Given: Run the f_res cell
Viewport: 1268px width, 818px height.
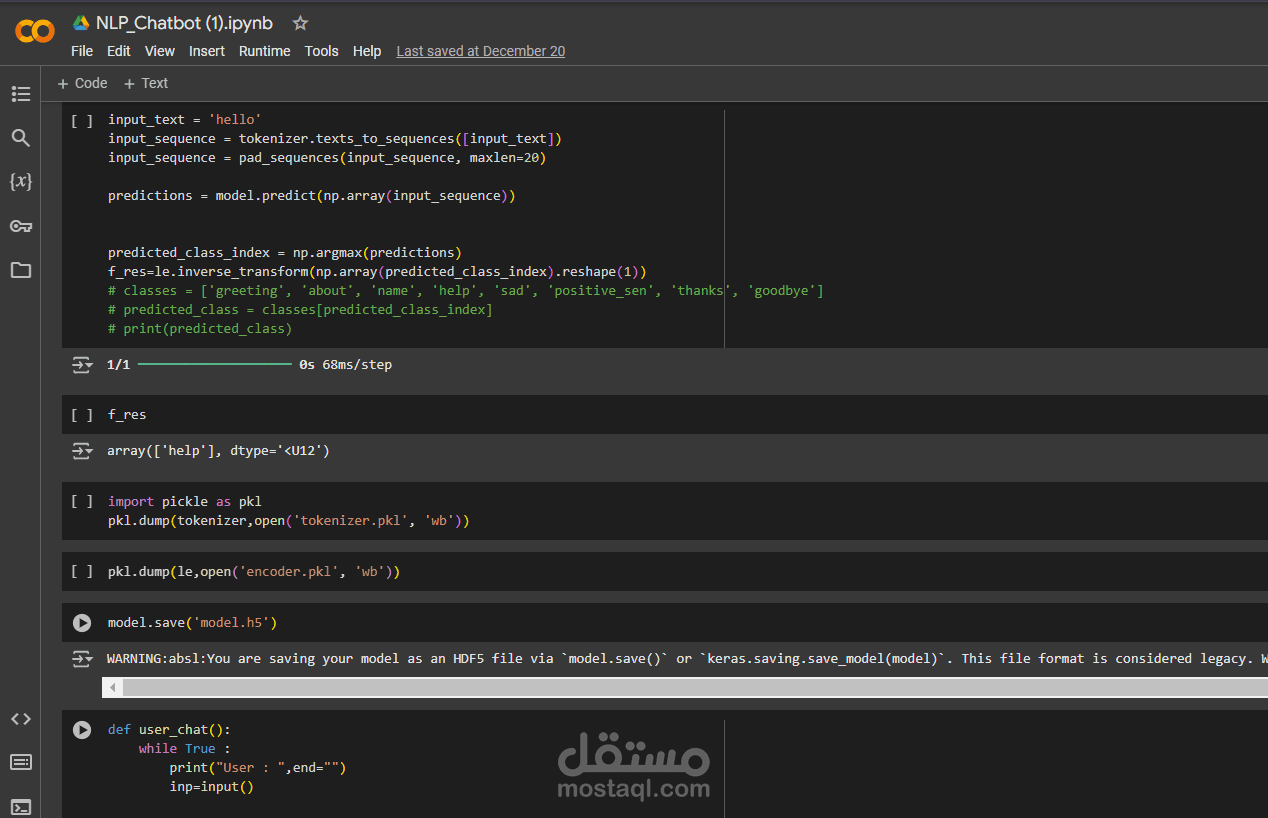Looking at the screenshot, I should [x=82, y=414].
